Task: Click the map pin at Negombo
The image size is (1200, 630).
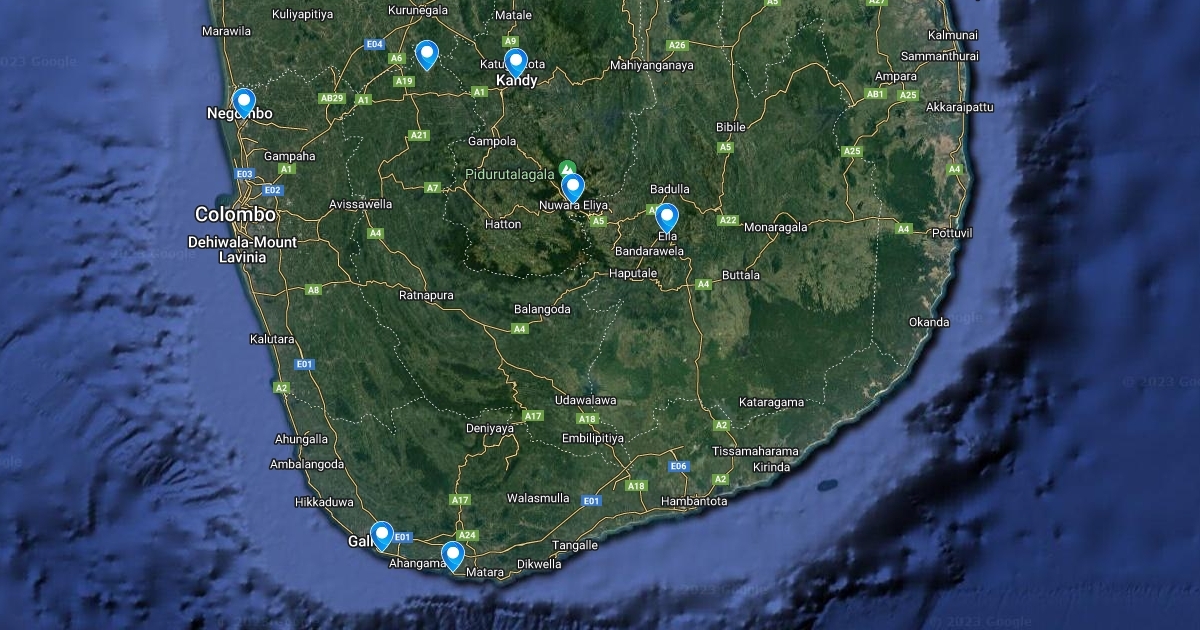Action: pos(243,102)
